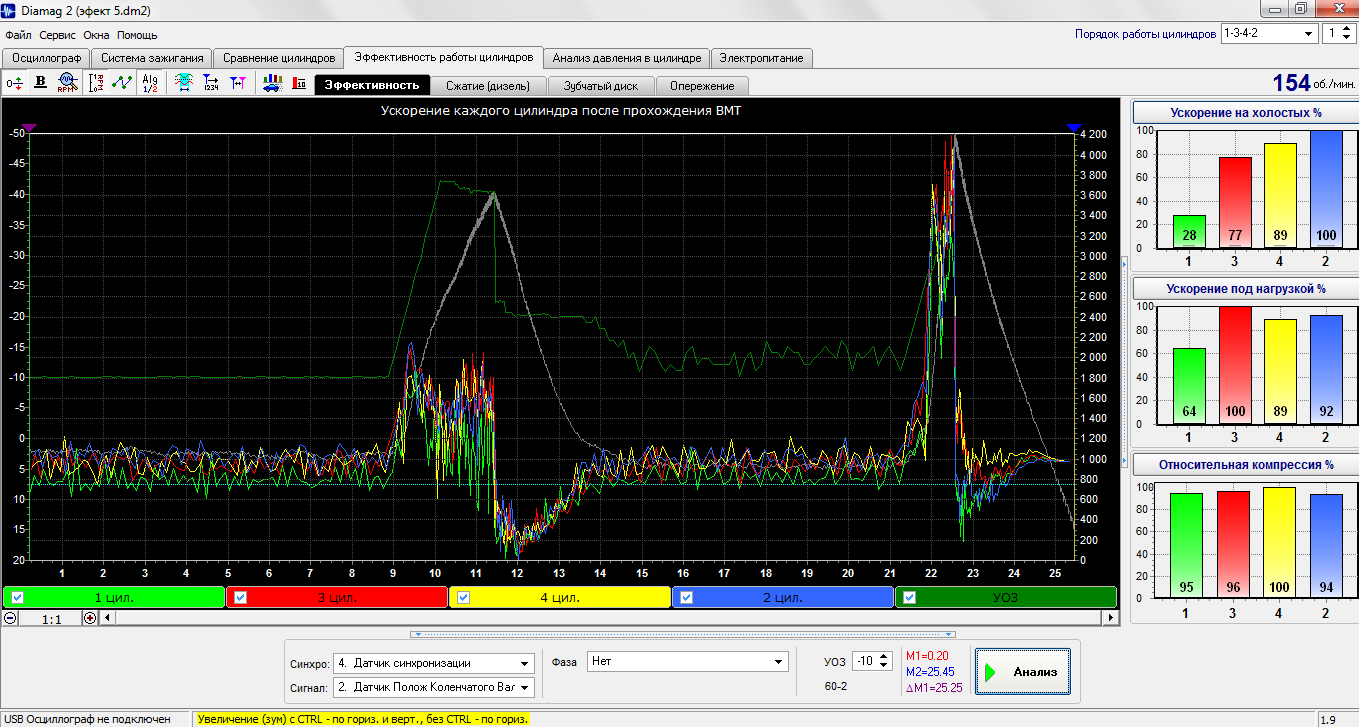
Task: Click the Ускорение под нагрузкой % panel header
Action: coord(1244,288)
